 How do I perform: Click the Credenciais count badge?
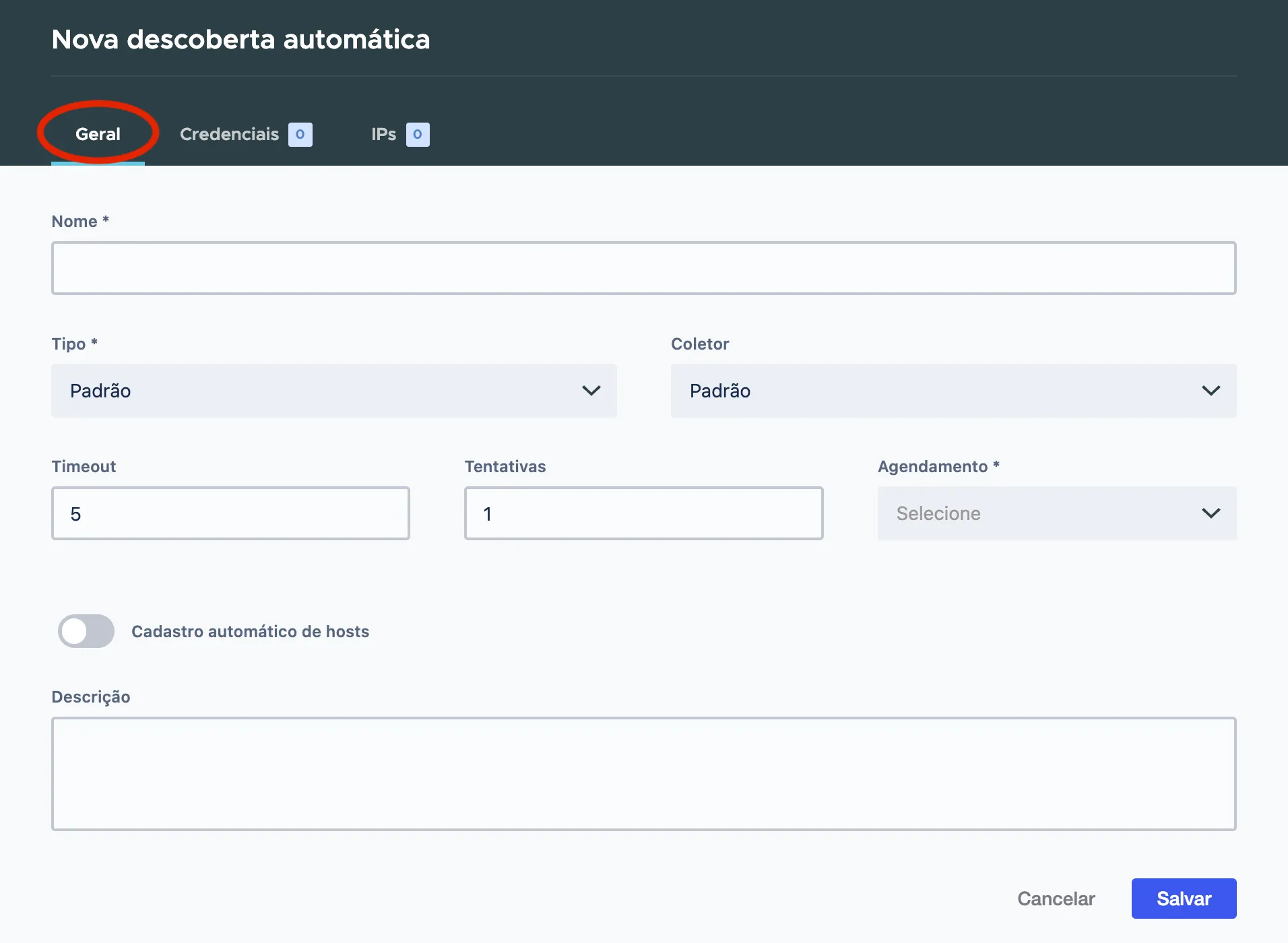[x=300, y=134]
